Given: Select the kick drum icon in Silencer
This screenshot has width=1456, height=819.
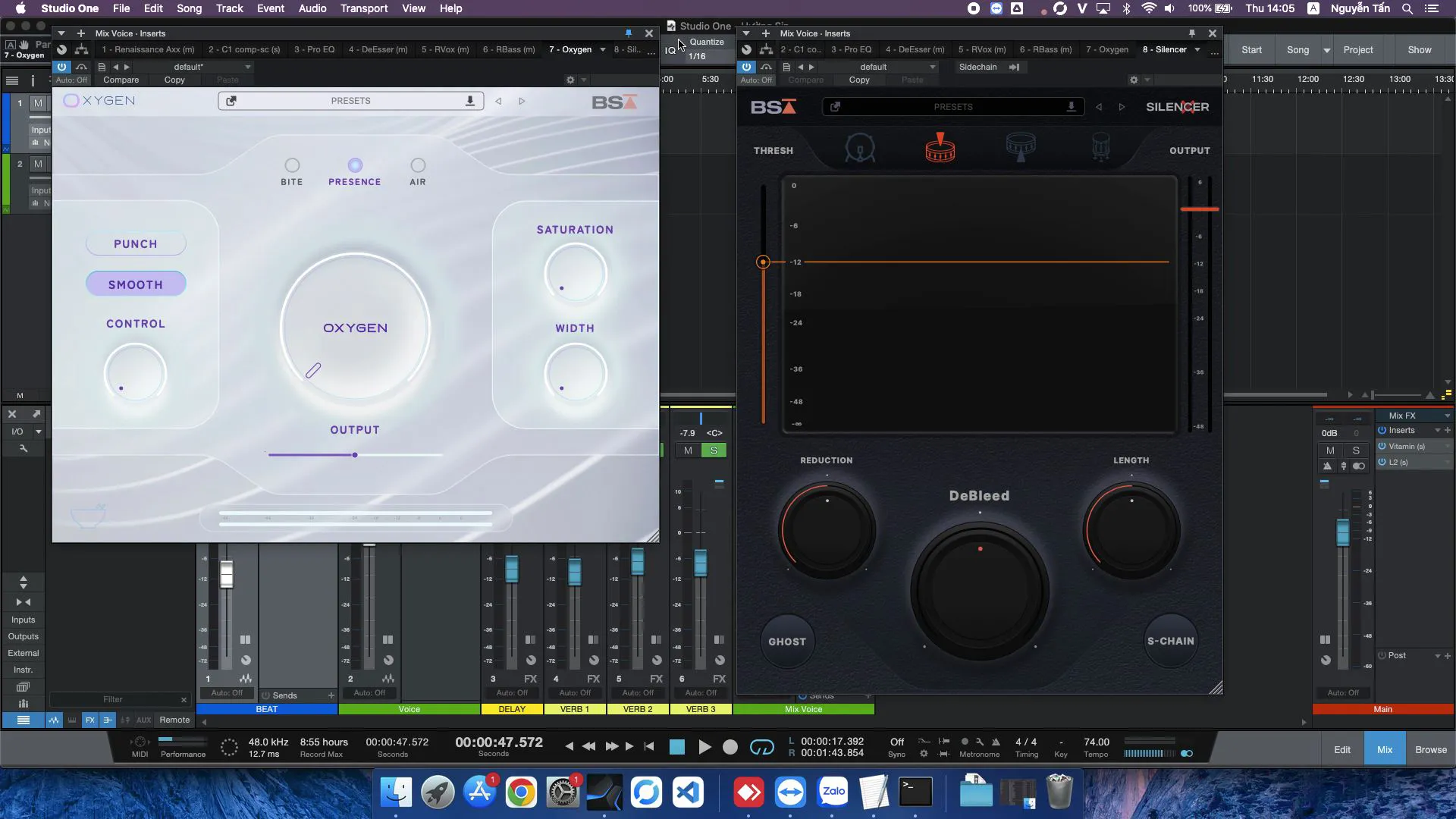Looking at the screenshot, I should pos(859,148).
